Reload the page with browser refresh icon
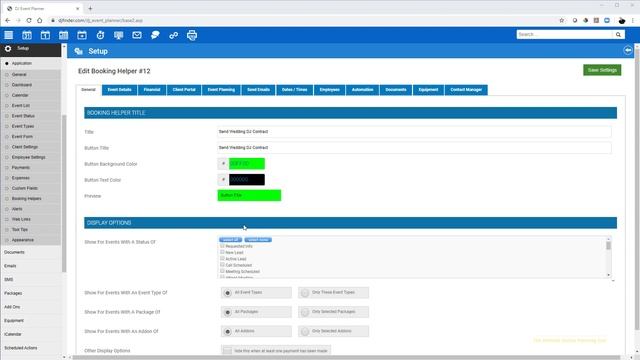Image resolution: width=640 pixels, height=360 pixels. tap(29, 20)
